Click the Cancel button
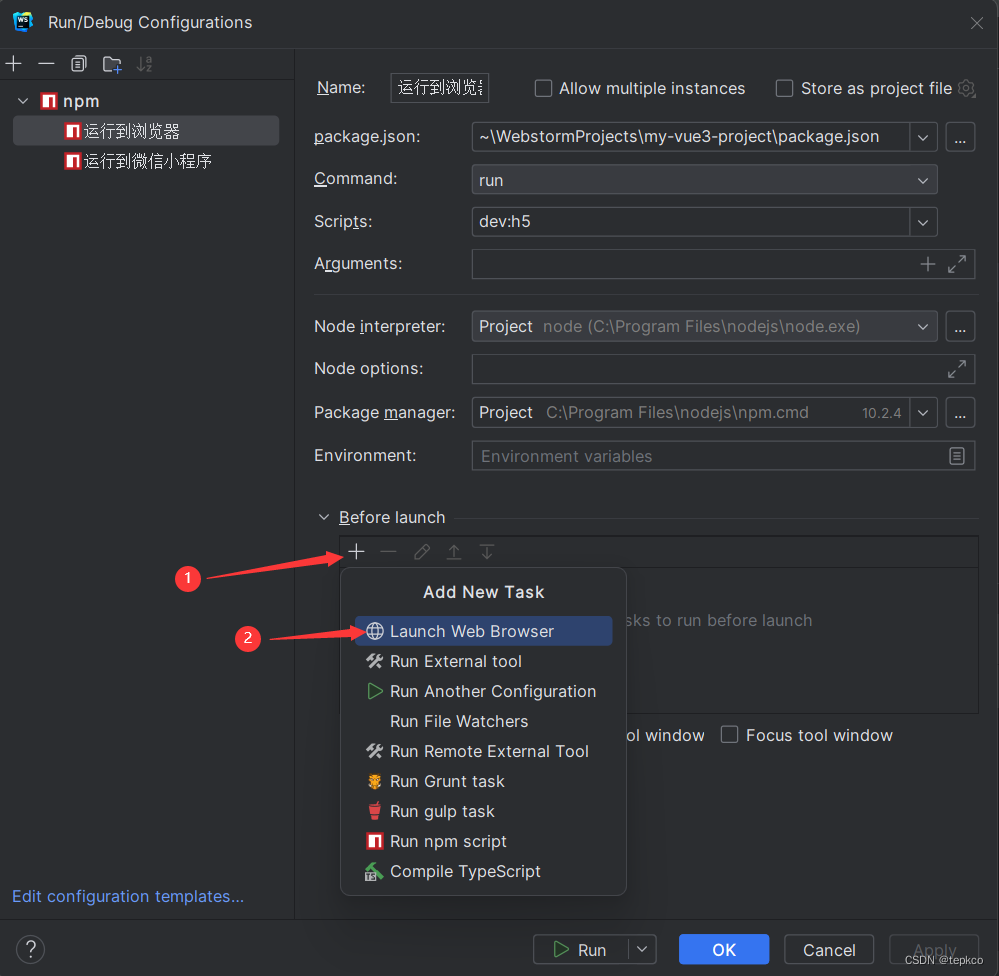This screenshot has height=976, width=999. (x=829, y=949)
